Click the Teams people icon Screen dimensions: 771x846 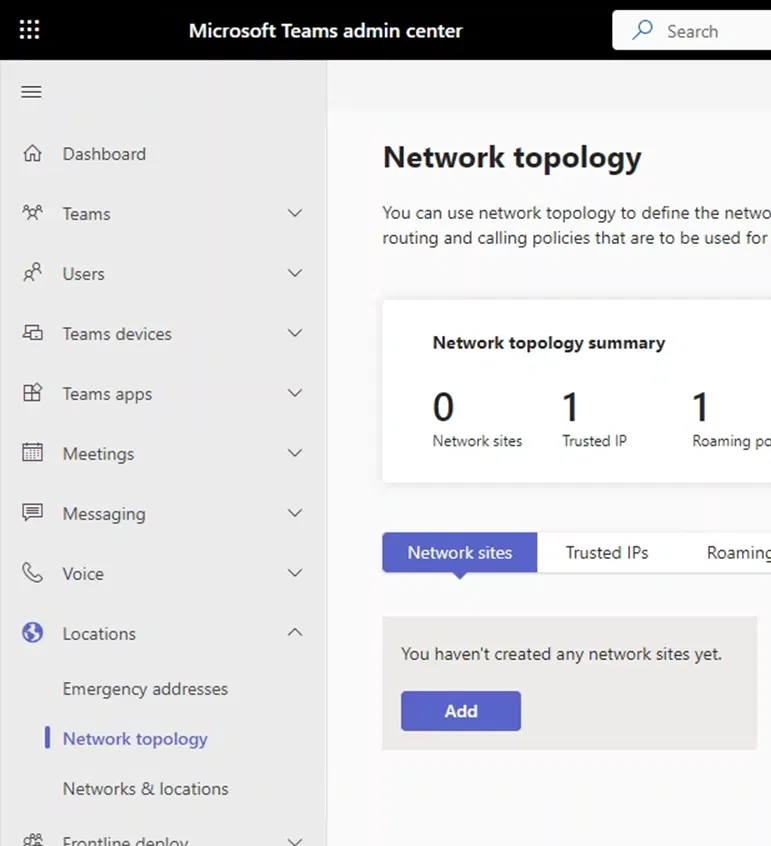[x=33, y=214]
